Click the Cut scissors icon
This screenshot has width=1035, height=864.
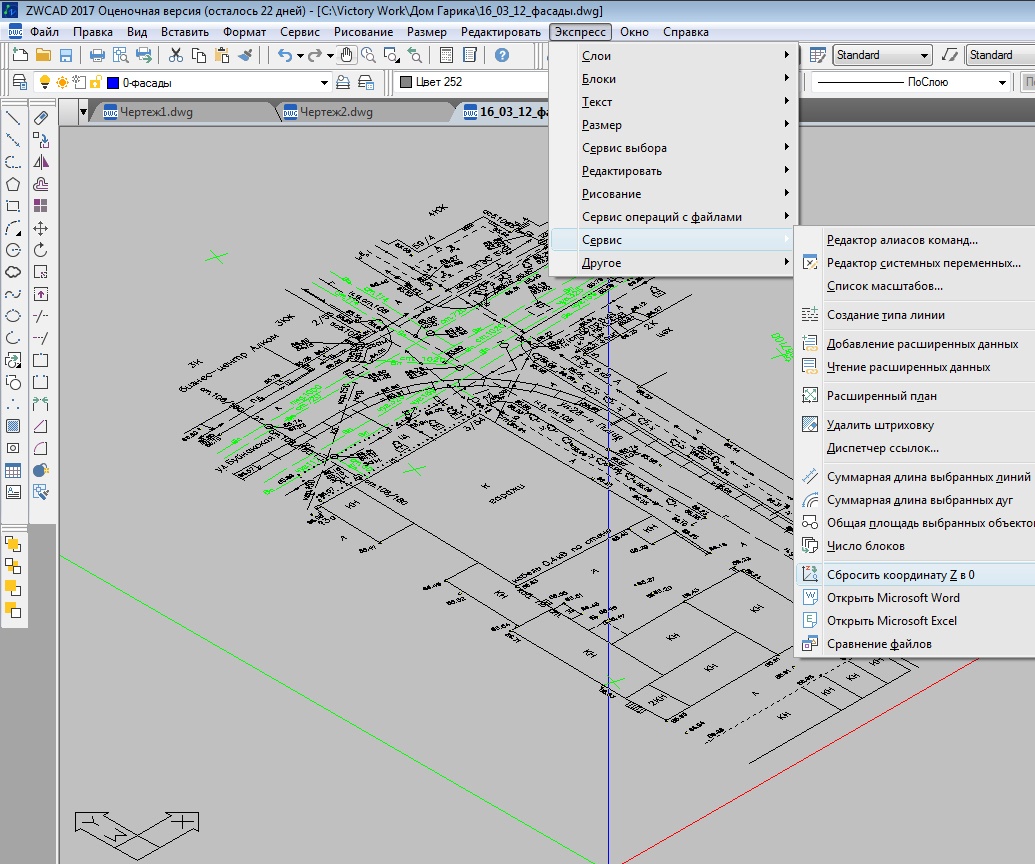coord(176,55)
